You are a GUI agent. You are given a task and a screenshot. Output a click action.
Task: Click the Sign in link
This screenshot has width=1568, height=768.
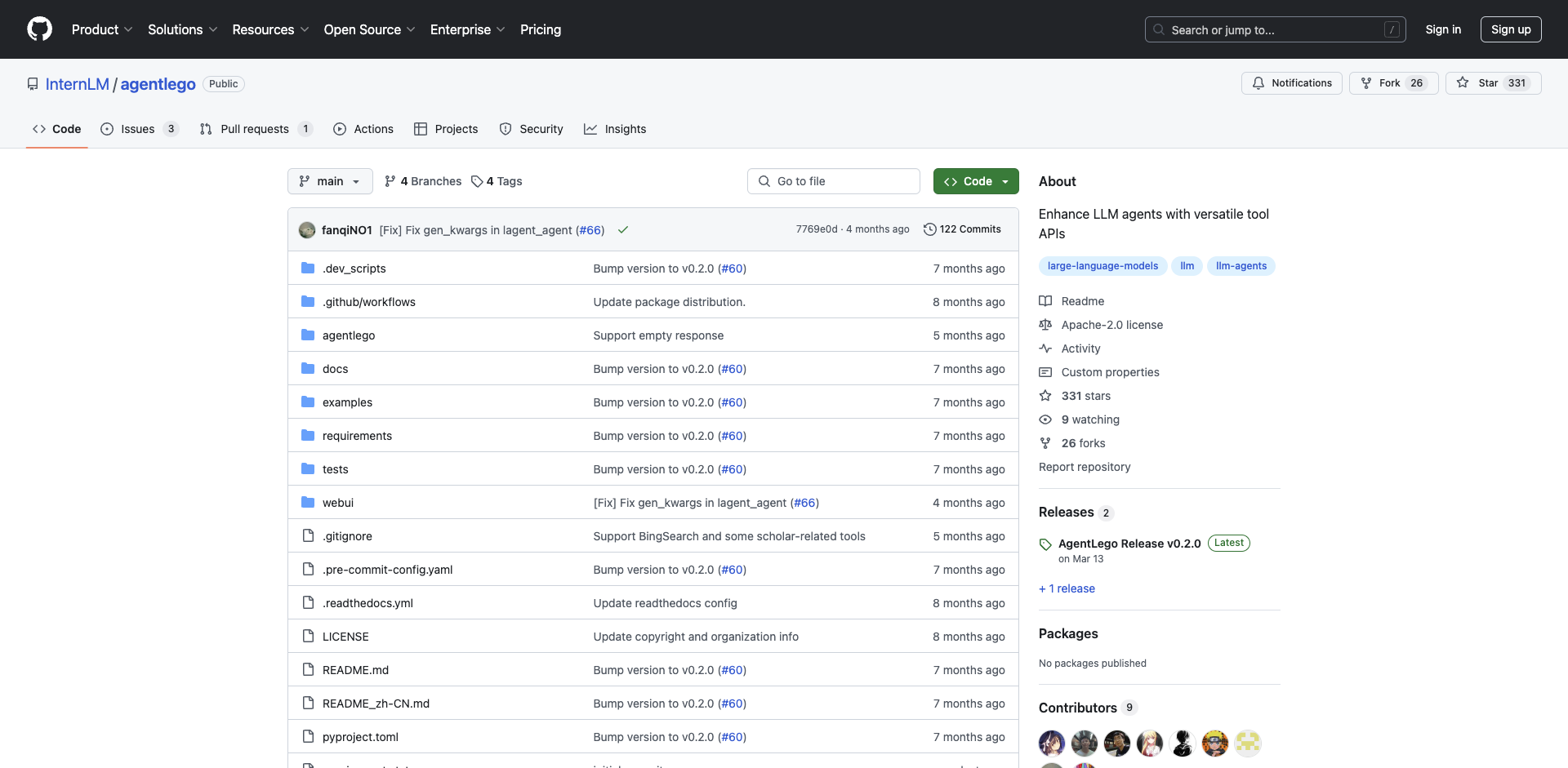click(1443, 29)
